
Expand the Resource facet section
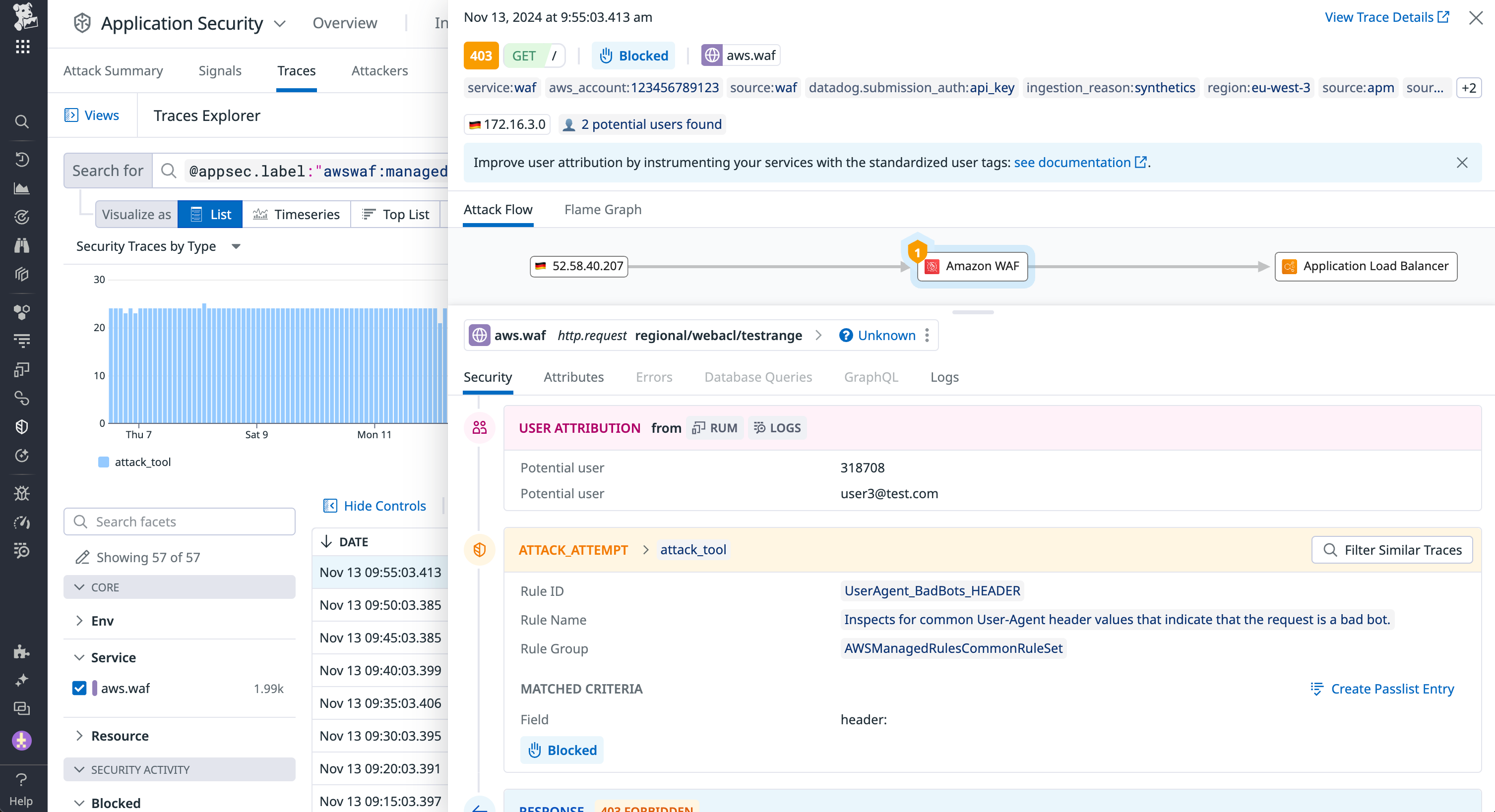[x=80, y=736]
